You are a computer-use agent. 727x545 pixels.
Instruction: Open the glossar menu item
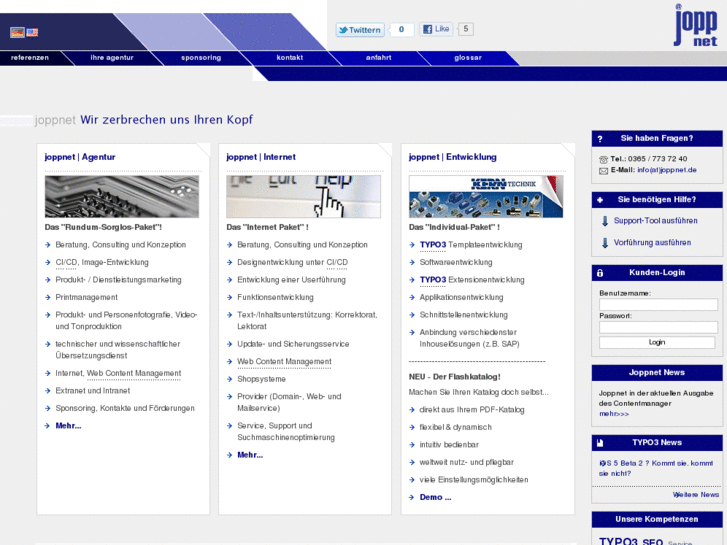coord(468,58)
